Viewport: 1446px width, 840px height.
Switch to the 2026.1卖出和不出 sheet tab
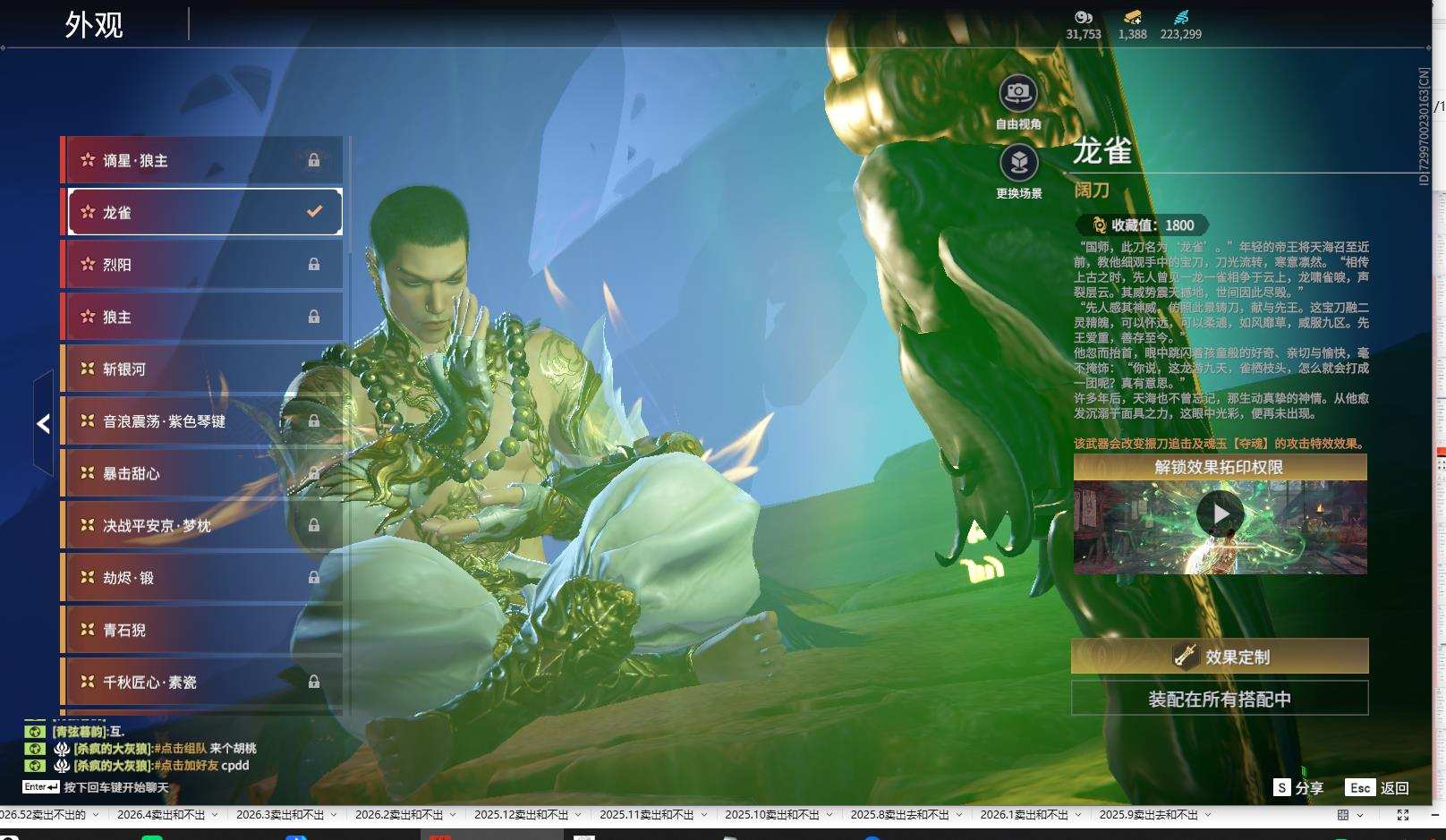[1025, 815]
